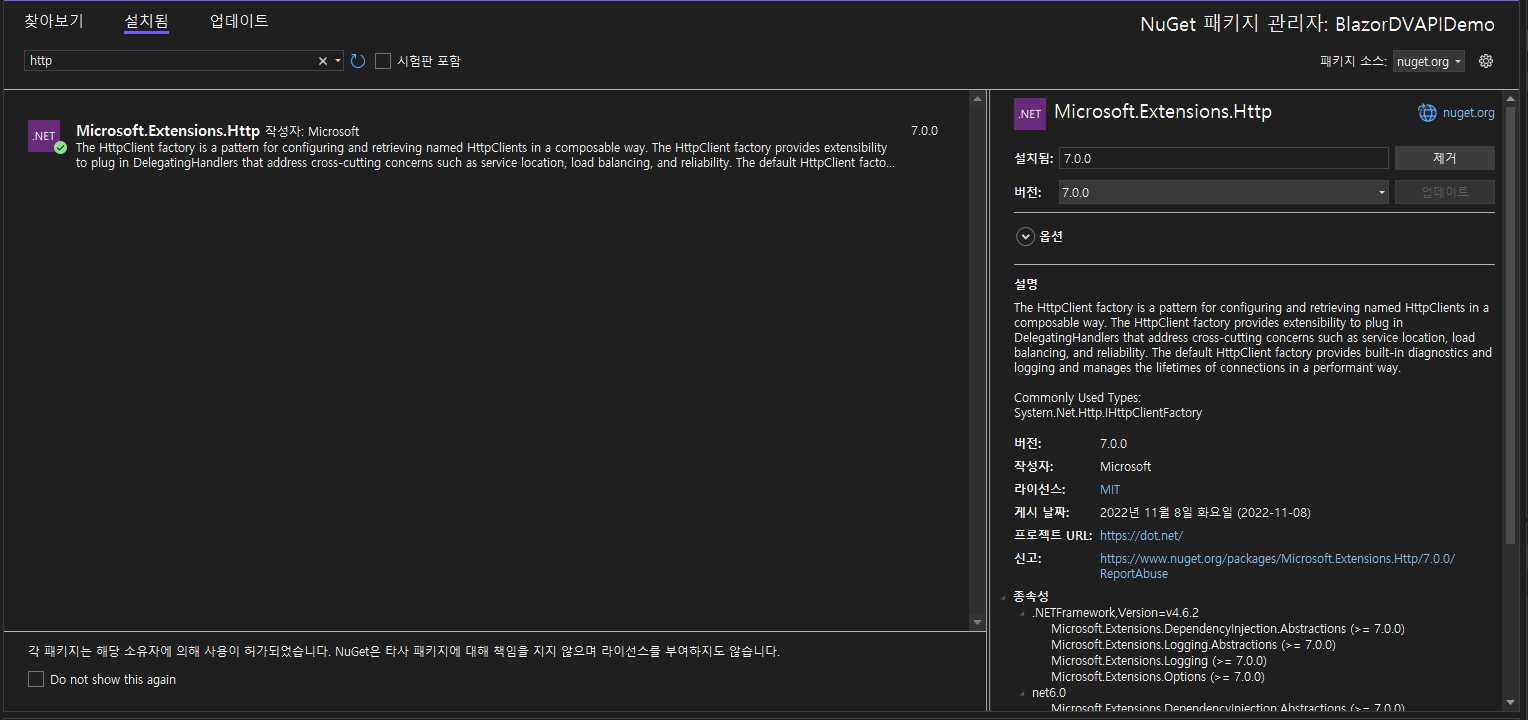Switch to the 찾아보기 tab
Screen dimensions: 1528x720
(x=54, y=21)
